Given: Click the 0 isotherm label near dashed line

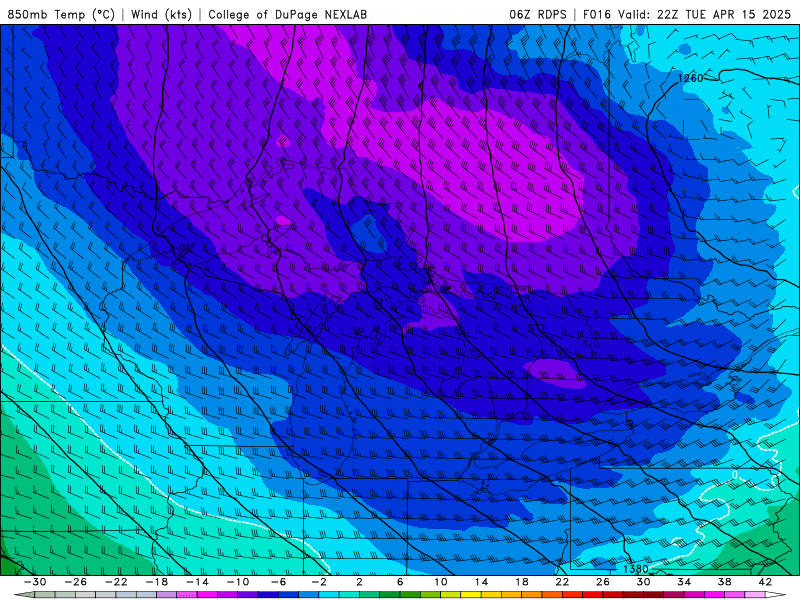Looking at the screenshot, I should (x=735, y=475).
